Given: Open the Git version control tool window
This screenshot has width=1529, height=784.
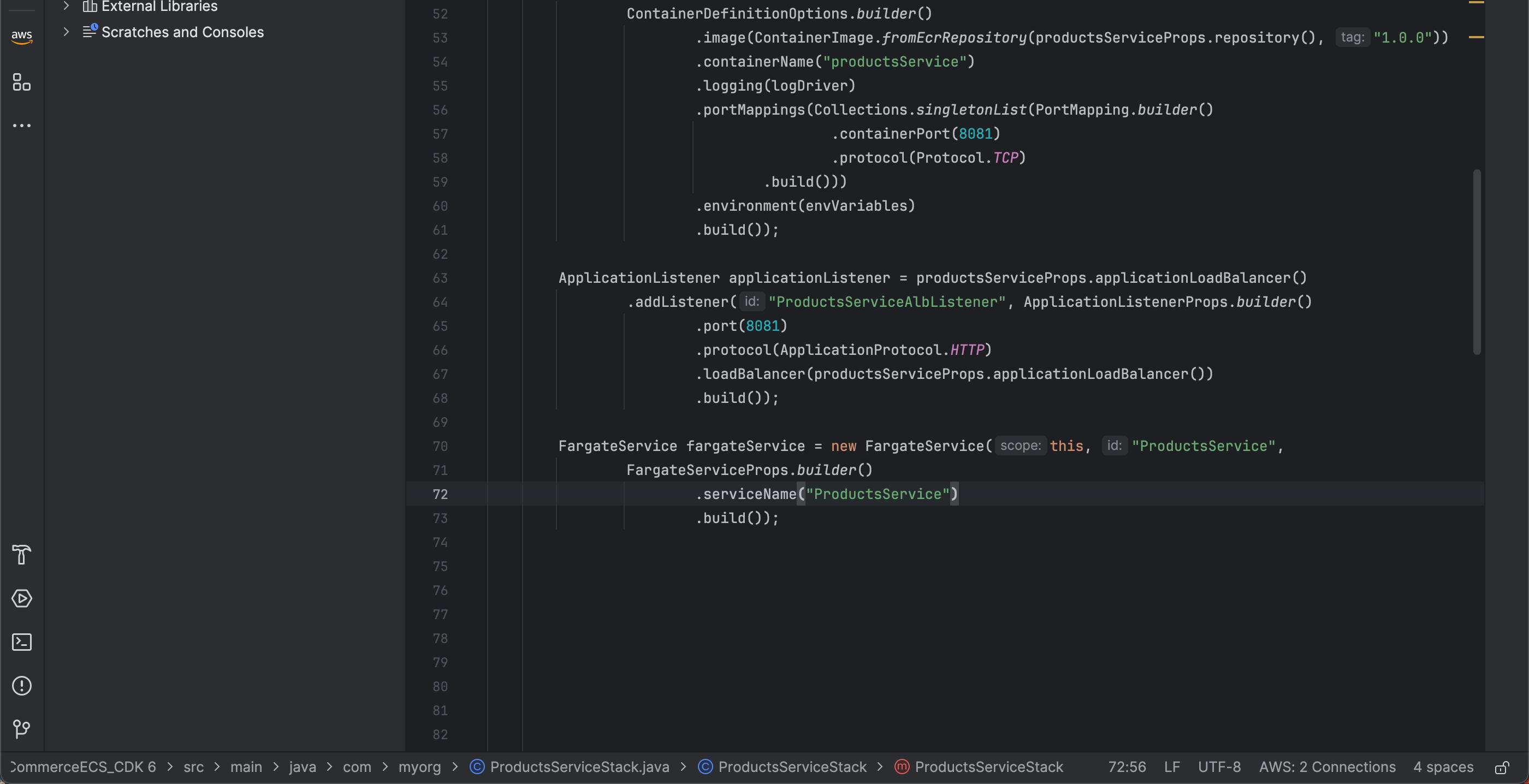Looking at the screenshot, I should pyautogui.click(x=21, y=729).
